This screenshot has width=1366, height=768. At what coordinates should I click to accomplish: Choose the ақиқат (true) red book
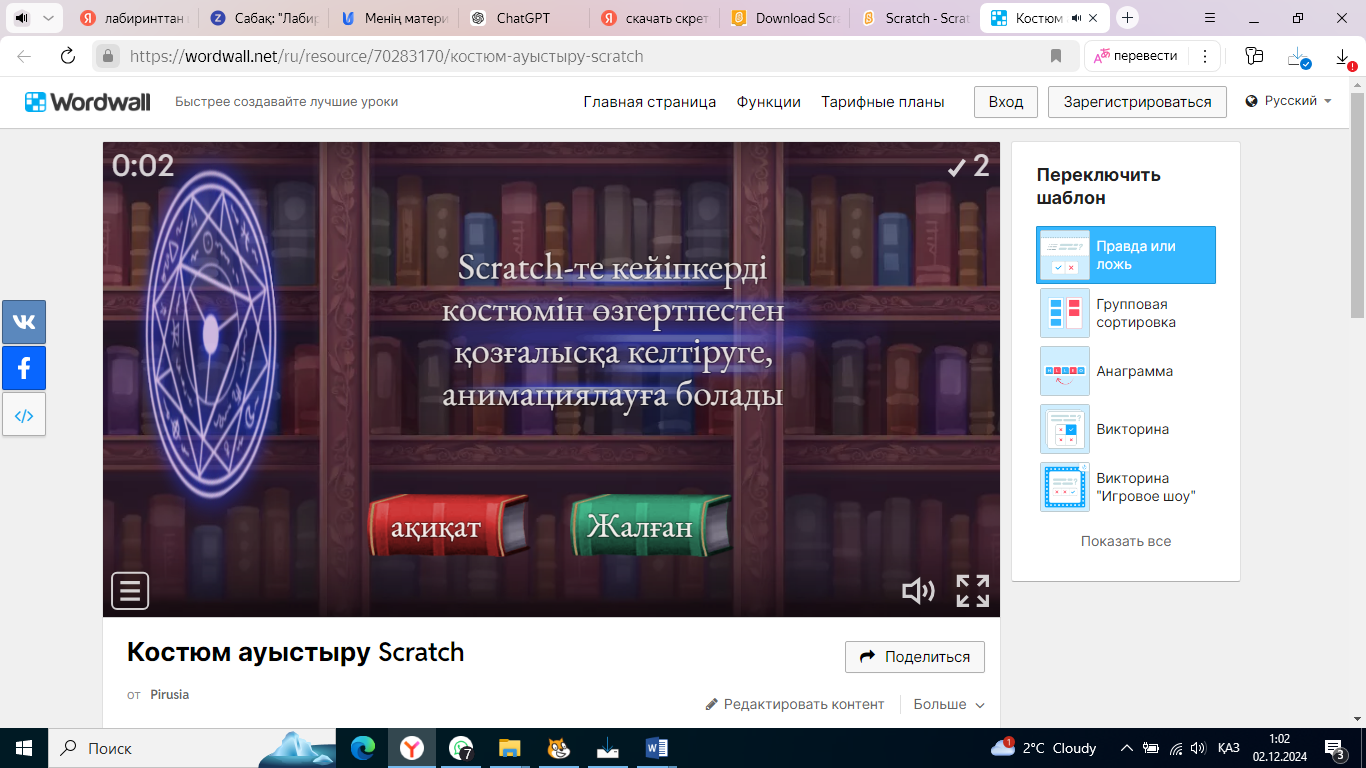tap(447, 526)
